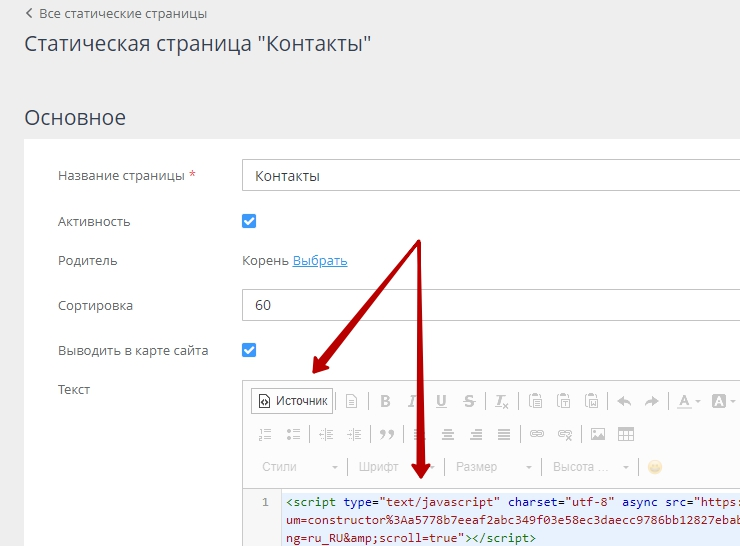This screenshot has width=740, height=546.
Task: Click the Источник source mode button
Action: (292, 401)
